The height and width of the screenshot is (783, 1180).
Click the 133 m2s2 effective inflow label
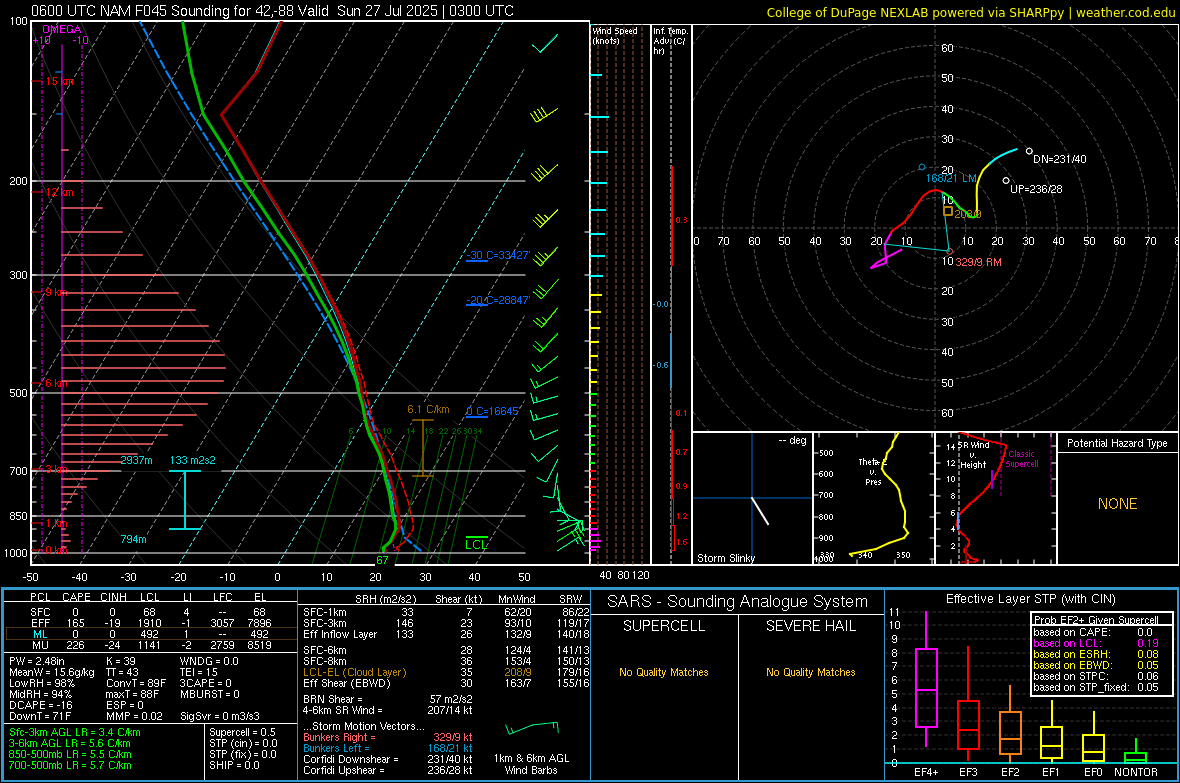(x=192, y=460)
